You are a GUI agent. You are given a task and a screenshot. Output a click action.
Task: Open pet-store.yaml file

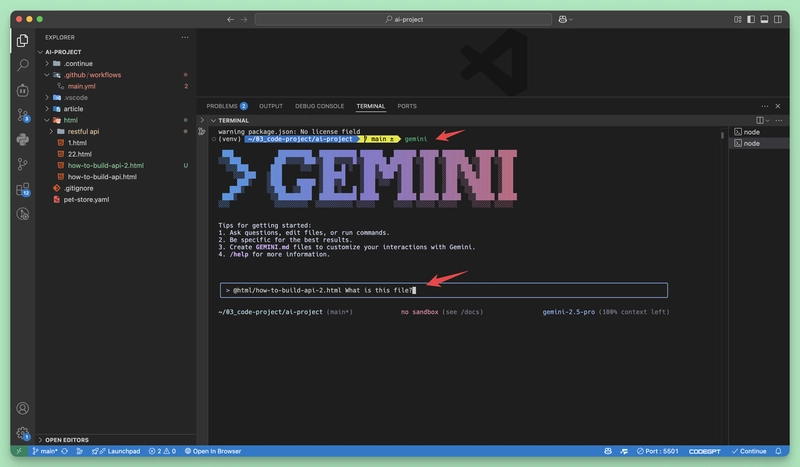86,200
